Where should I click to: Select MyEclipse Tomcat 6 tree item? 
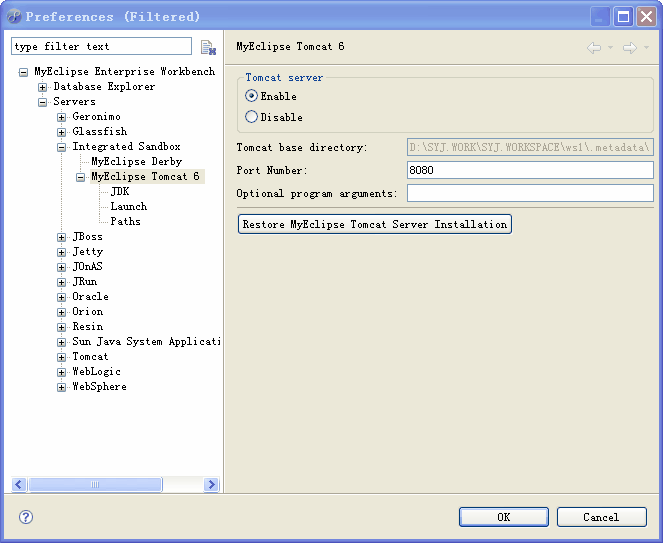[145, 176]
